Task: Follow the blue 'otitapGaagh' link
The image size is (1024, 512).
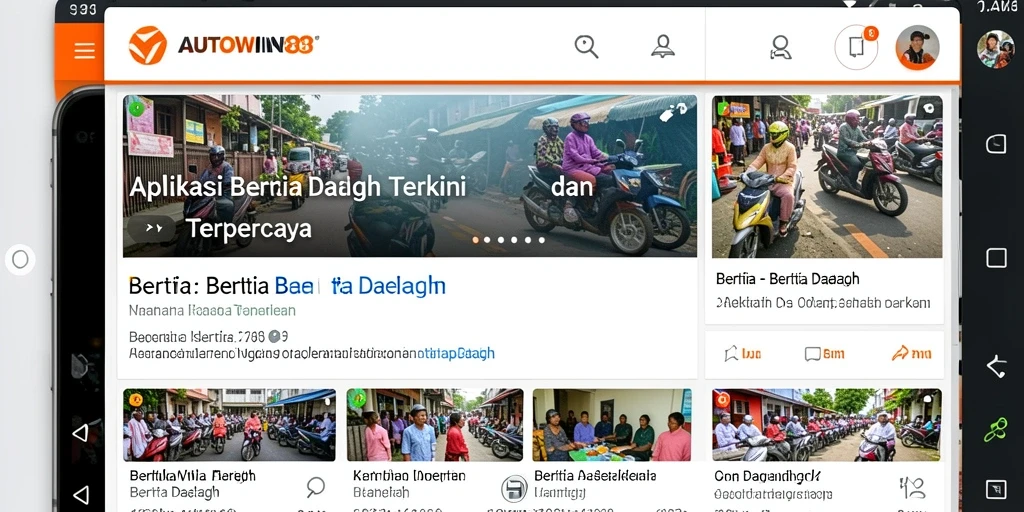Action: 456,353
